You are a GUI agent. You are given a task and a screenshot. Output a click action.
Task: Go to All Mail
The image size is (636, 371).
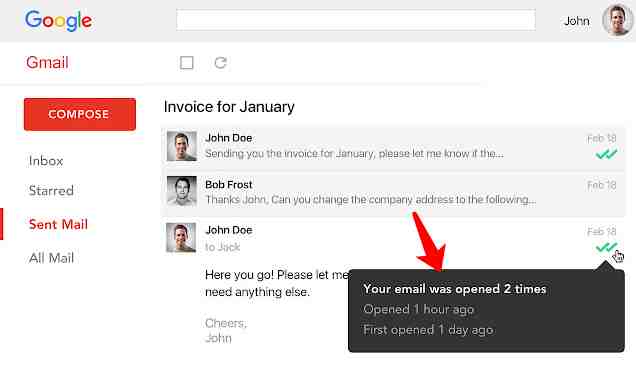(x=51, y=258)
